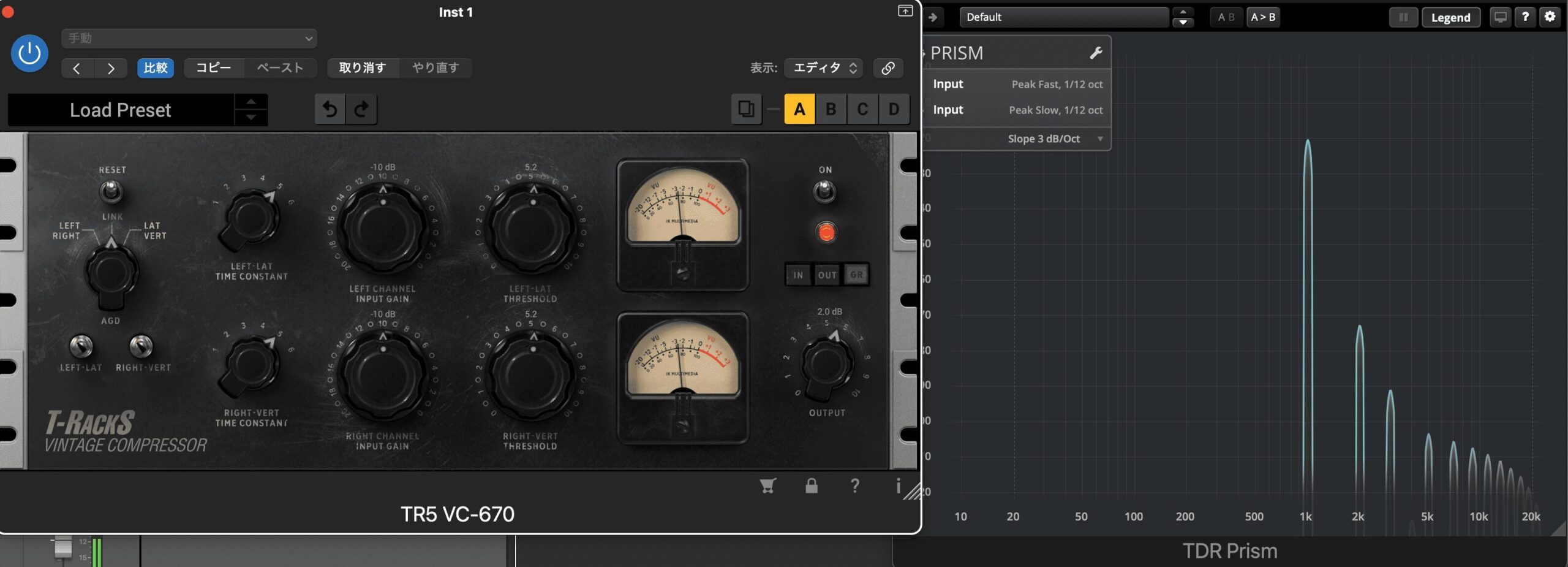Click the T-RackS redo arrow icon
Viewport: 1568px width, 567px height.
click(361, 110)
